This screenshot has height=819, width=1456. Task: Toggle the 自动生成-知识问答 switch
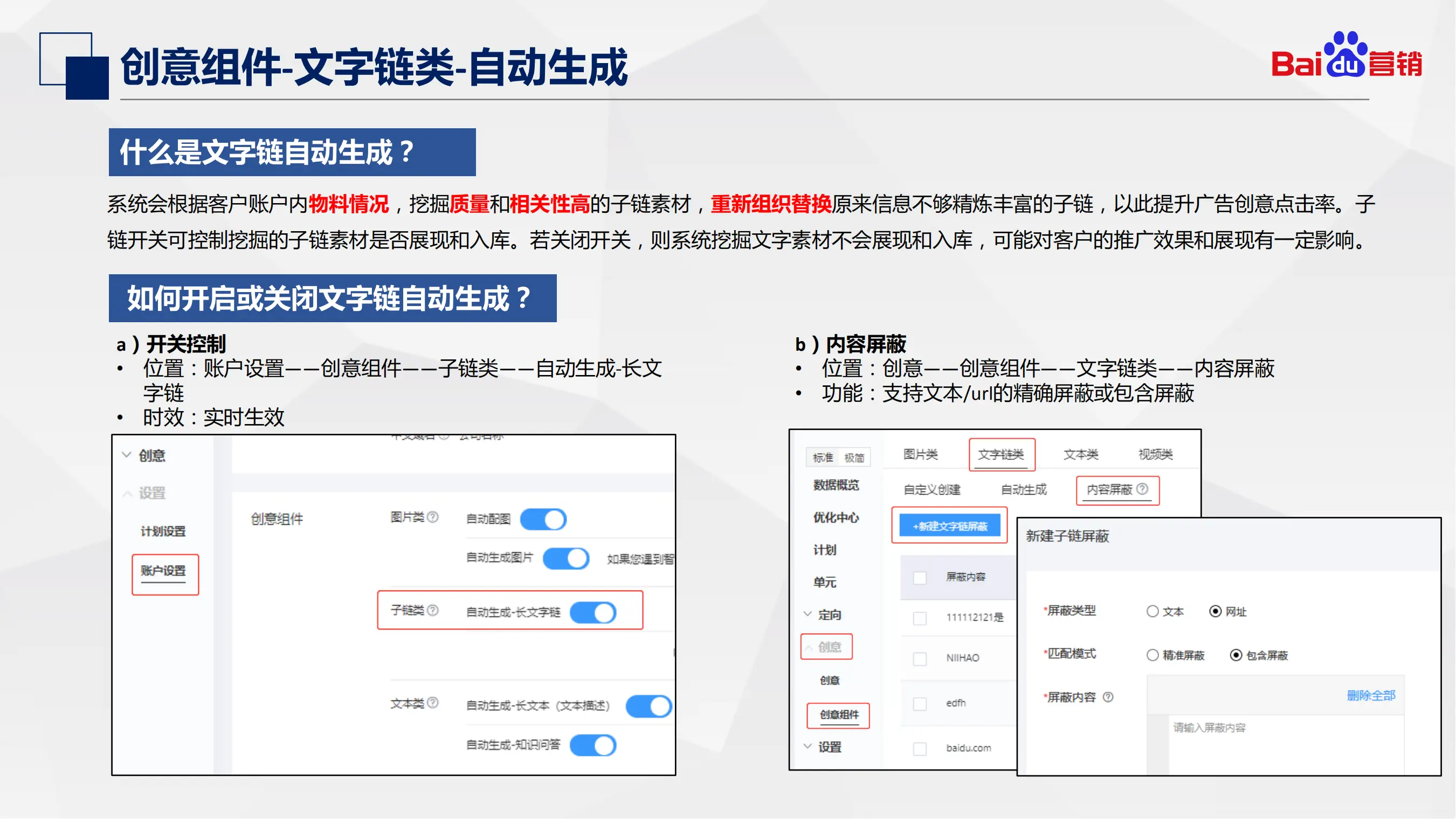click(x=594, y=746)
